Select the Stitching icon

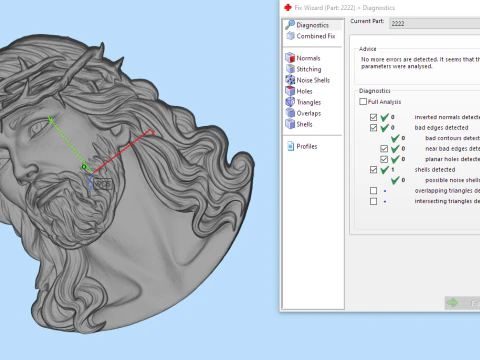click(290, 69)
